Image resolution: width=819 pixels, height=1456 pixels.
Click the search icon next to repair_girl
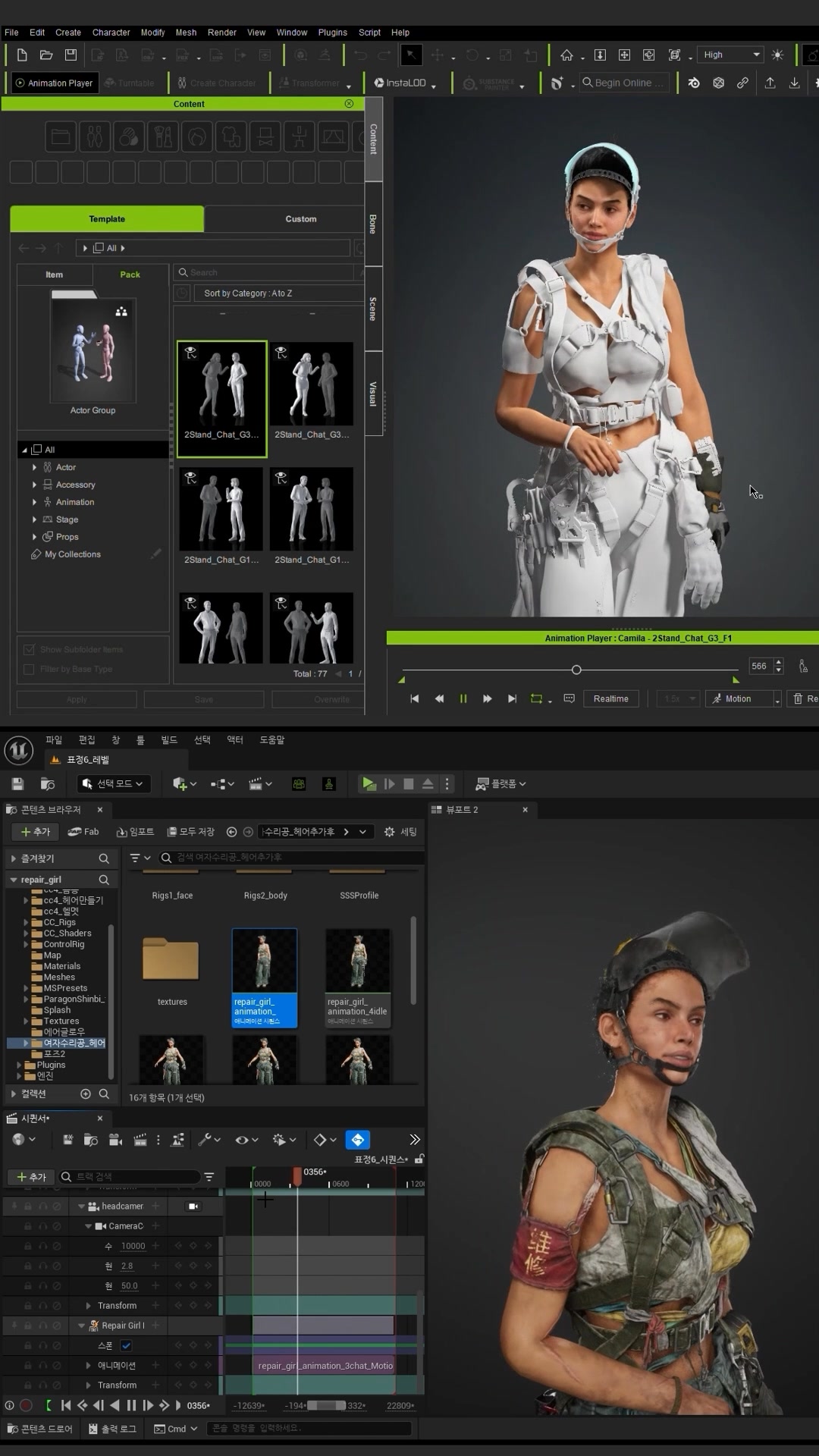pos(104,880)
